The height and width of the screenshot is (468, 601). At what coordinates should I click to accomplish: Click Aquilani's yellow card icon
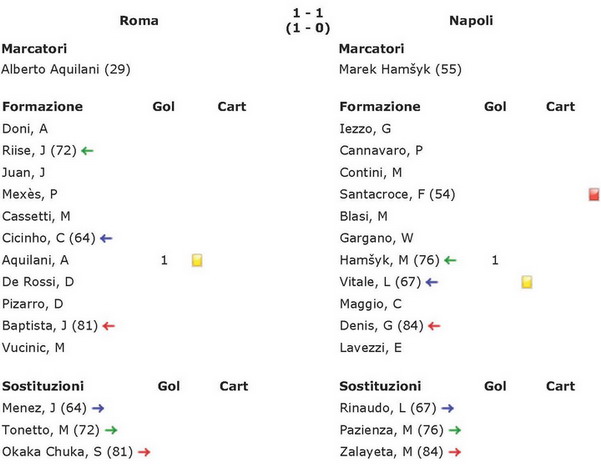197,260
